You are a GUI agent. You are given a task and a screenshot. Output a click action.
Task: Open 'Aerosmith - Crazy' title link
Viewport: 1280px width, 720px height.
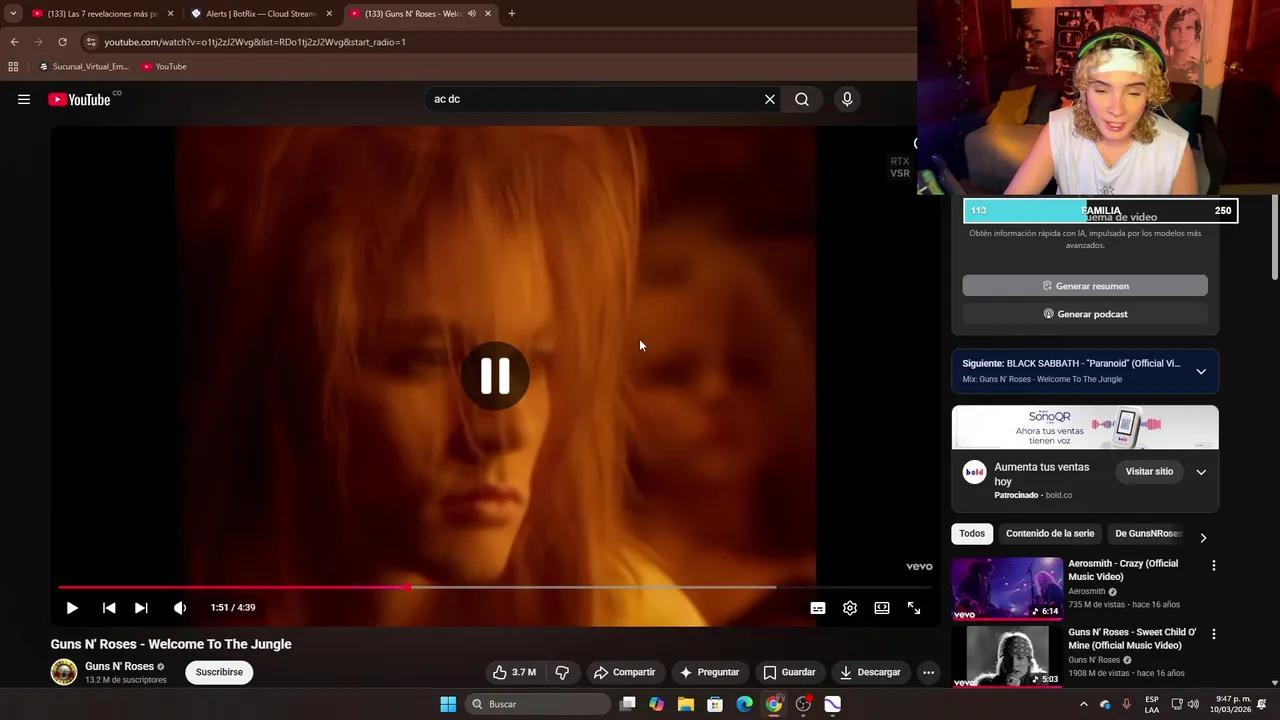[x=1123, y=570]
